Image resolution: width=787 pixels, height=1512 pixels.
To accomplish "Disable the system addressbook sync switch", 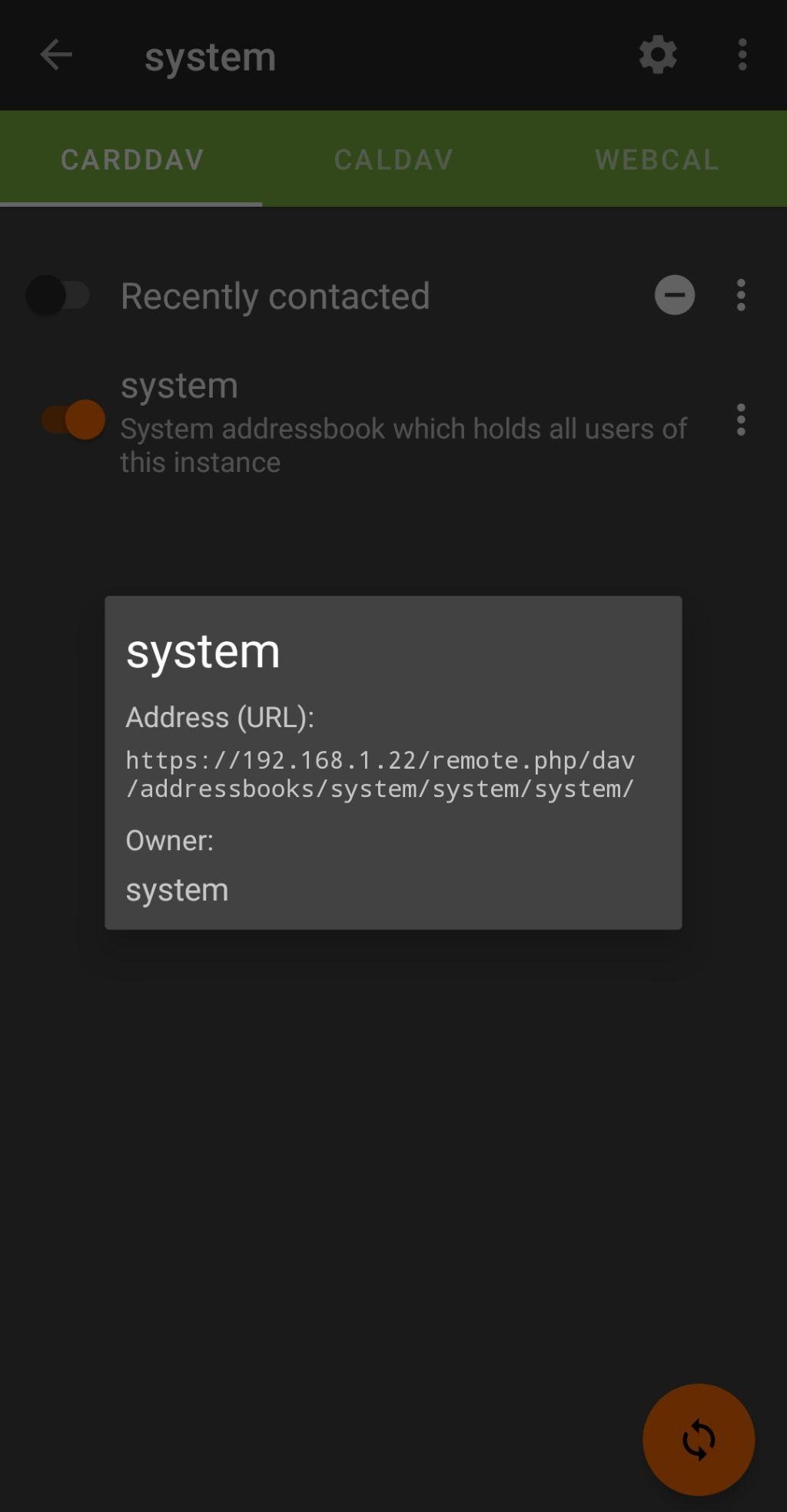I will [73, 420].
